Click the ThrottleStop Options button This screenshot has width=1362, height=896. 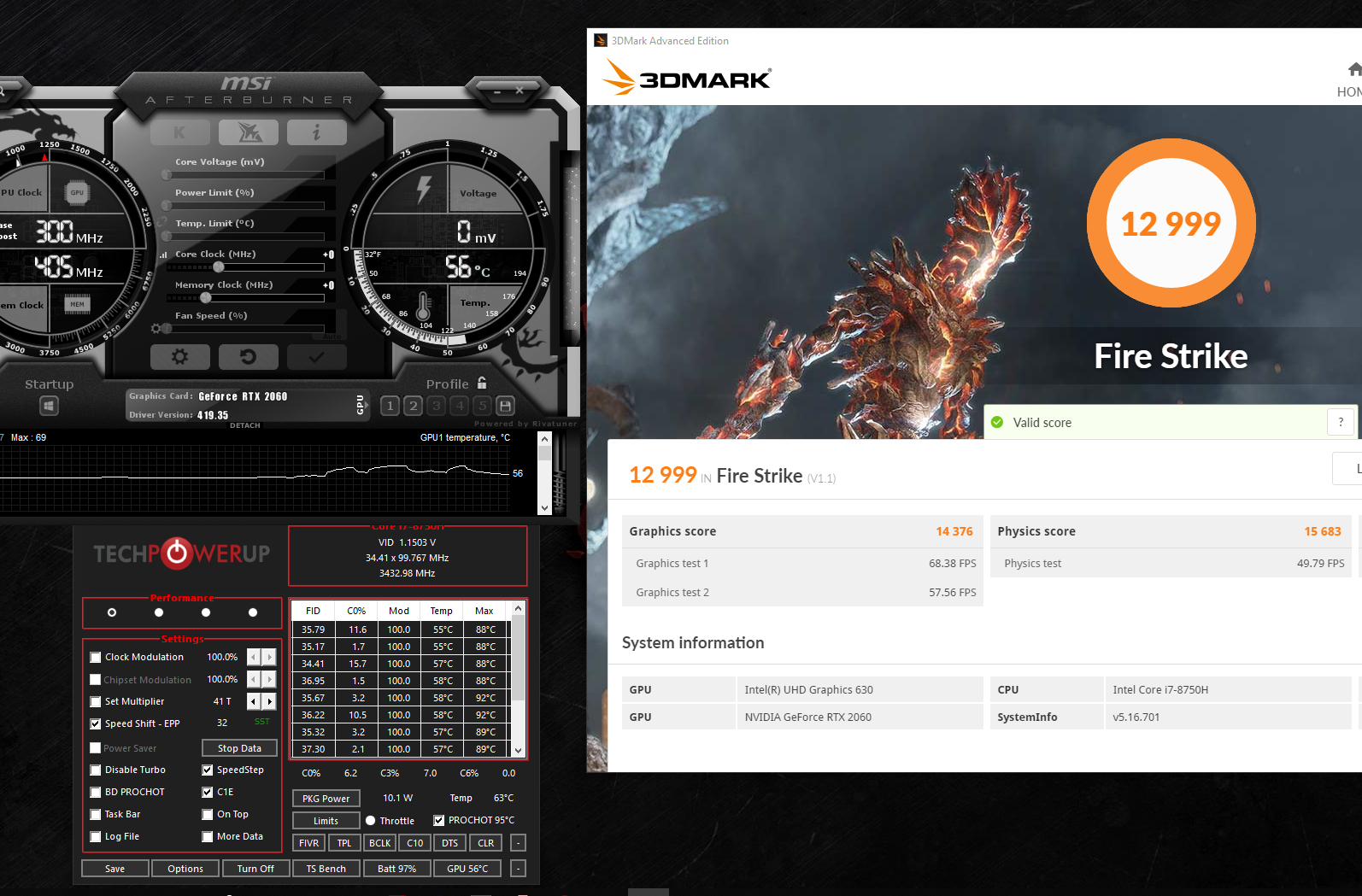point(185,869)
